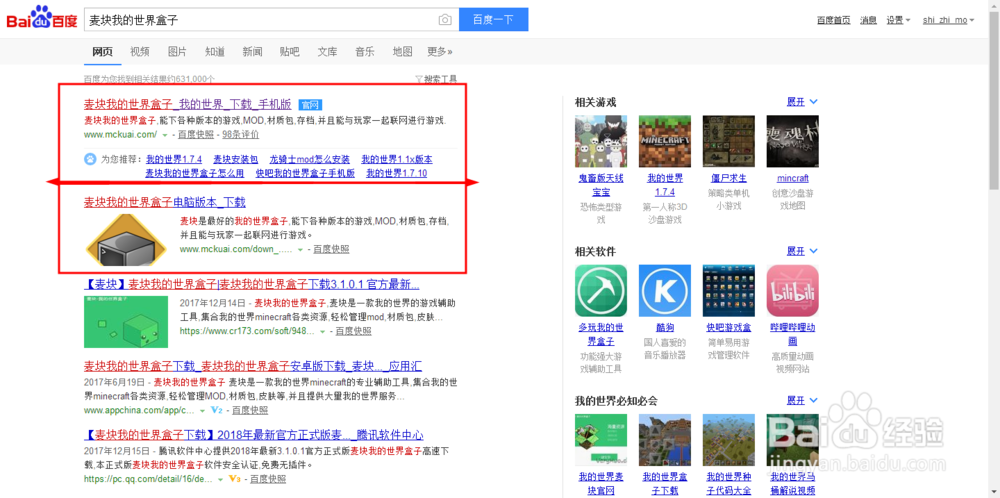This screenshot has width=1000, height=498.
Task: Expand the arrow beside www.mckuai.com/down_
Action: pyautogui.click(x=300, y=250)
